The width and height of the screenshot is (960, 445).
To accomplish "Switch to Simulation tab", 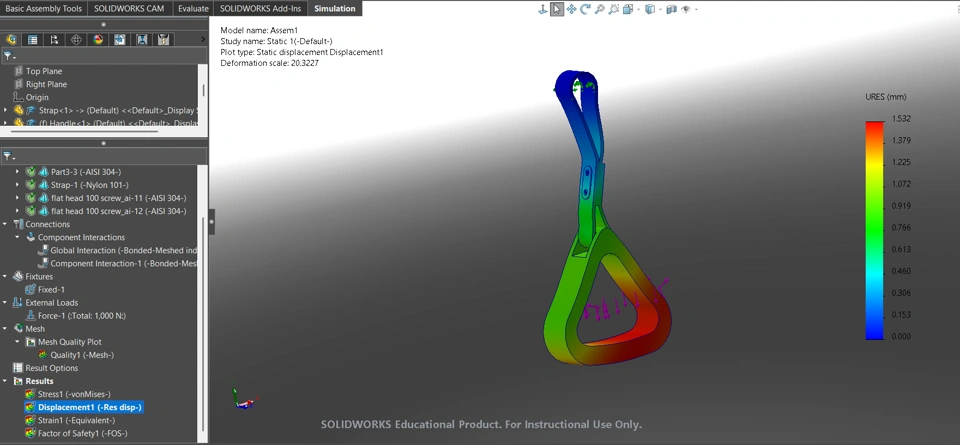I will pos(335,9).
